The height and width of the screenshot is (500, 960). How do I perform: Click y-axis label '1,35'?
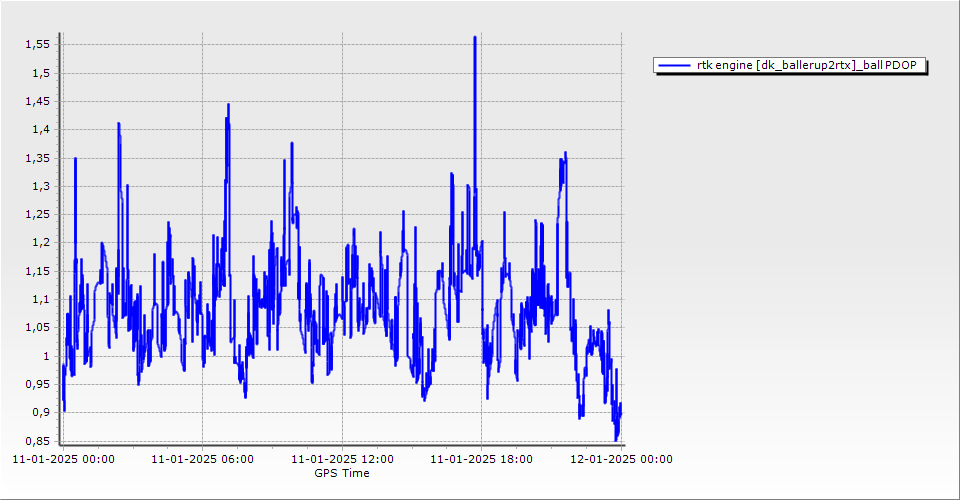click(x=37, y=158)
